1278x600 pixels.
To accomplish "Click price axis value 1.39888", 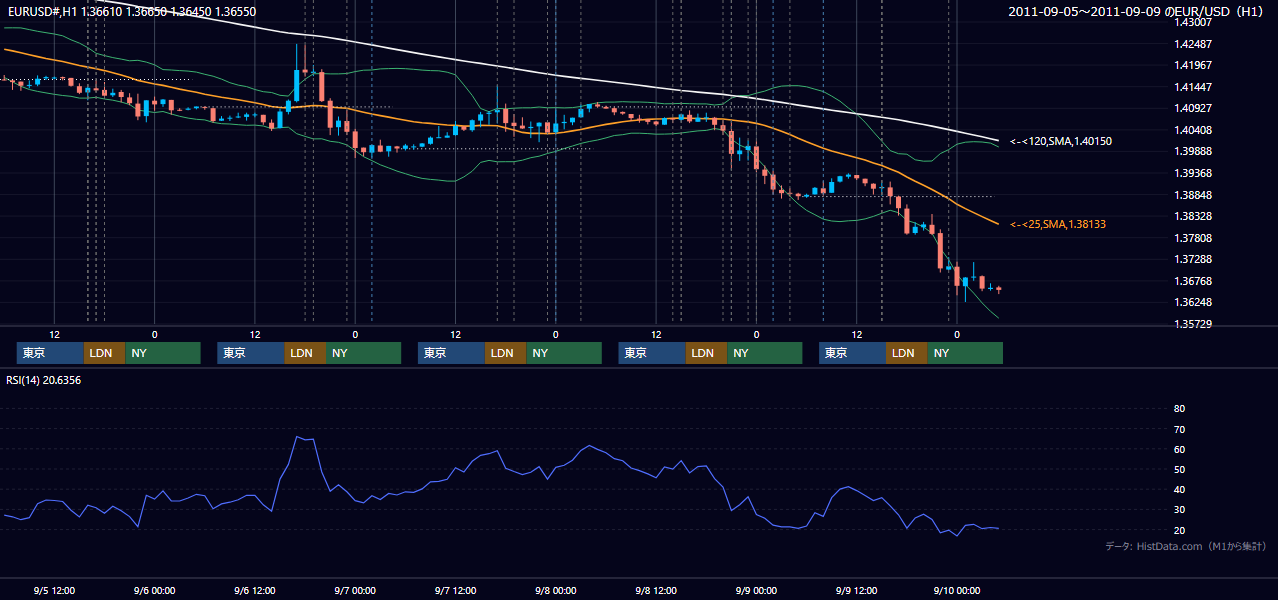I will click(x=1193, y=152).
